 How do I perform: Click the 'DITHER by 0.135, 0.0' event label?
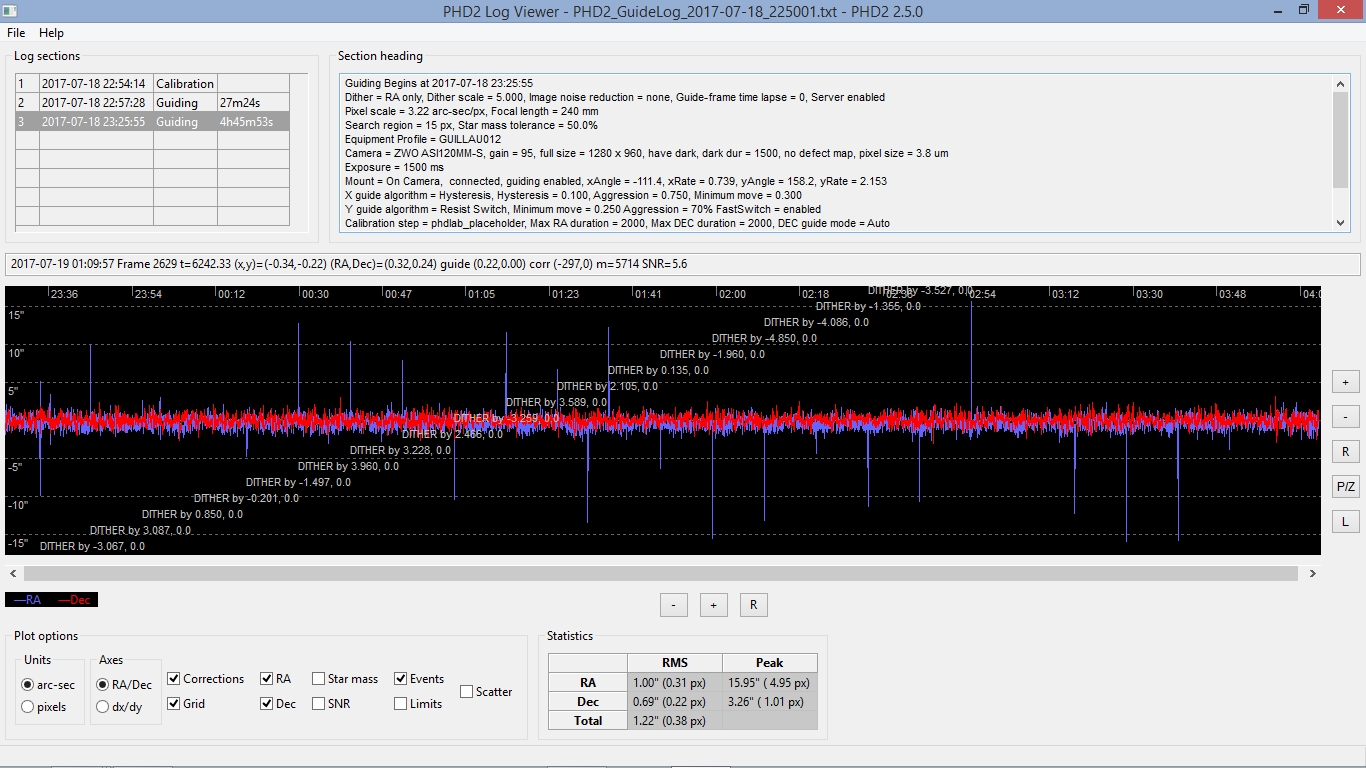658,371
